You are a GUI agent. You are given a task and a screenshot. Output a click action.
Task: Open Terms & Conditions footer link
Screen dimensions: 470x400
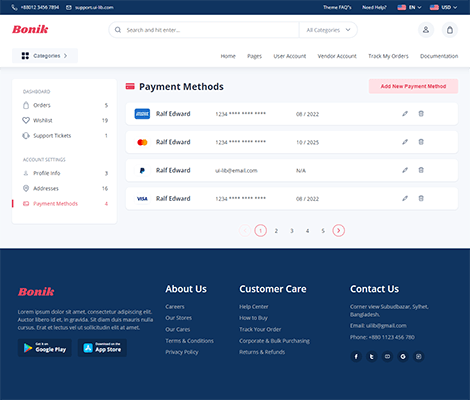point(189,341)
